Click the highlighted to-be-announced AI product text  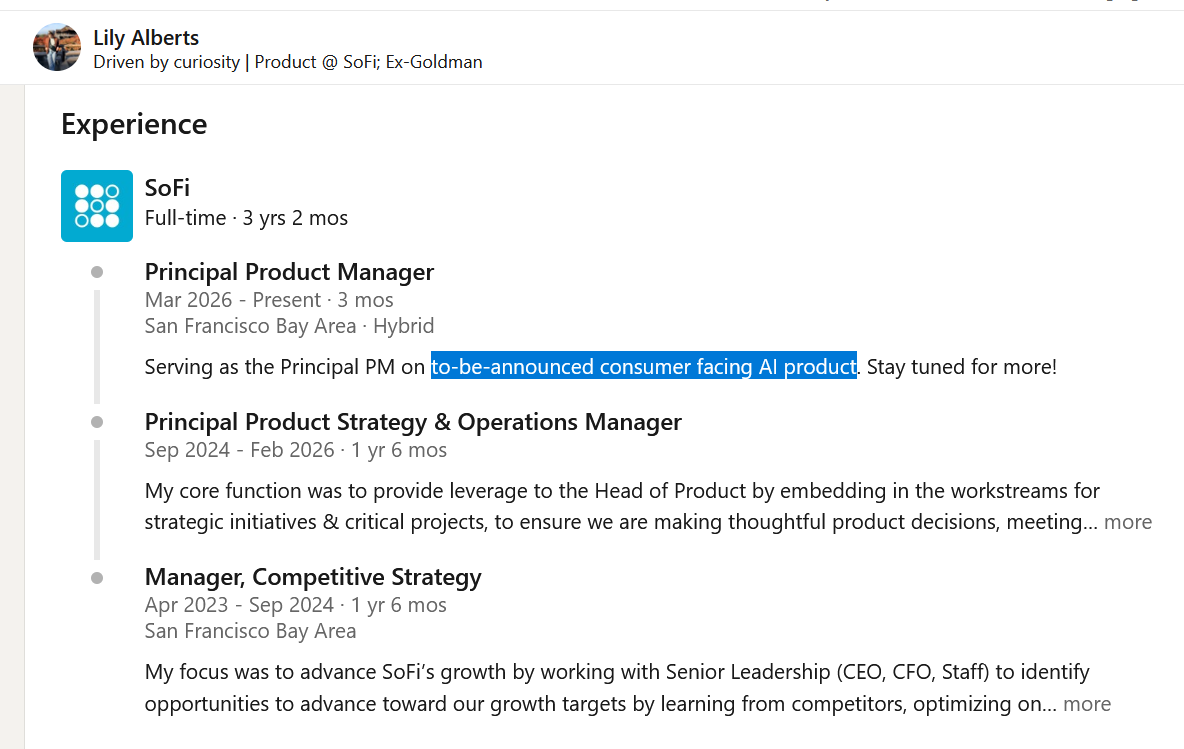pos(644,366)
